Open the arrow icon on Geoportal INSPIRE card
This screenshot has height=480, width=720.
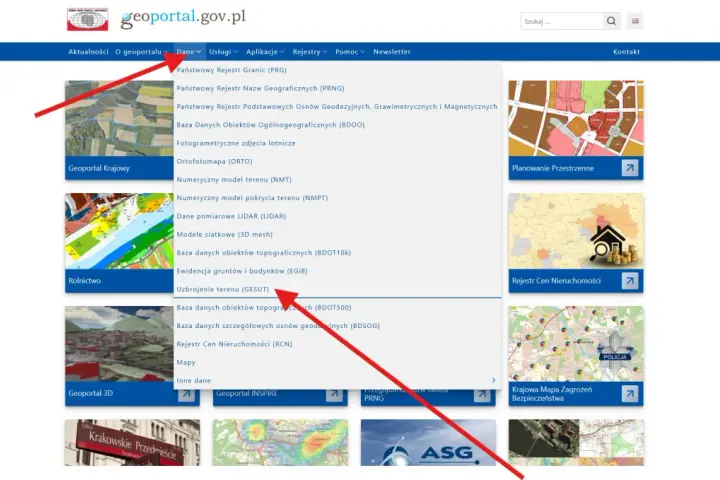(x=334, y=394)
